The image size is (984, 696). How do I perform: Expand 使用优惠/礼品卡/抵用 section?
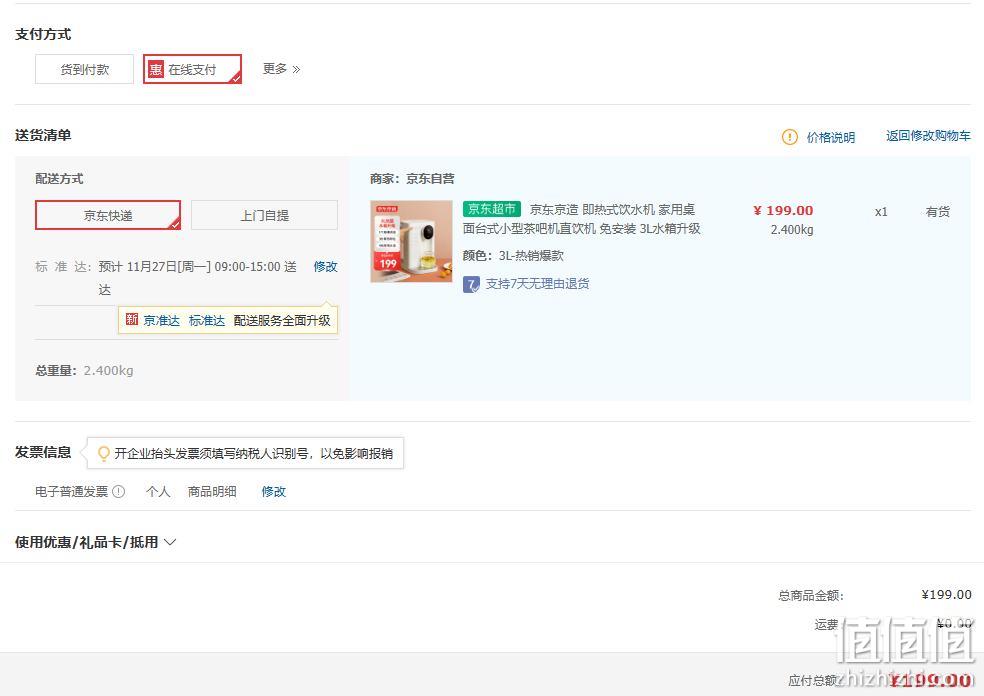(95, 542)
